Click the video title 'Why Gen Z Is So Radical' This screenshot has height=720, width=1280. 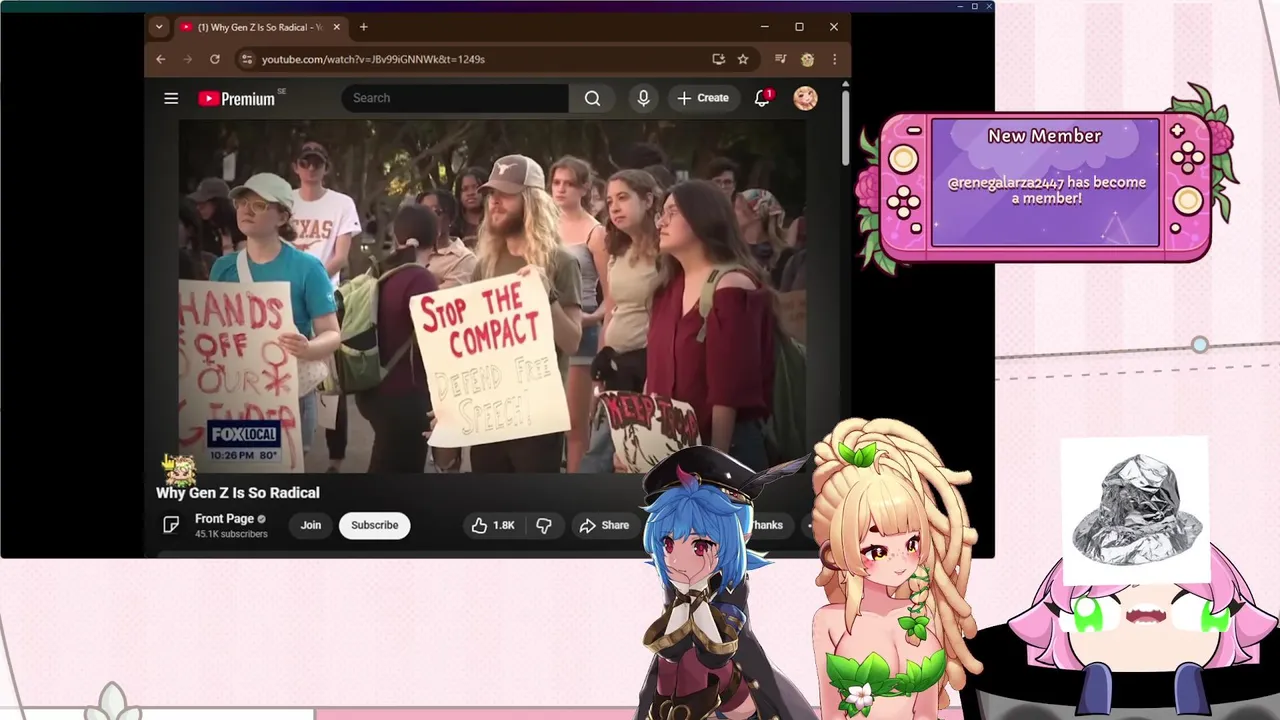coord(238,492)
